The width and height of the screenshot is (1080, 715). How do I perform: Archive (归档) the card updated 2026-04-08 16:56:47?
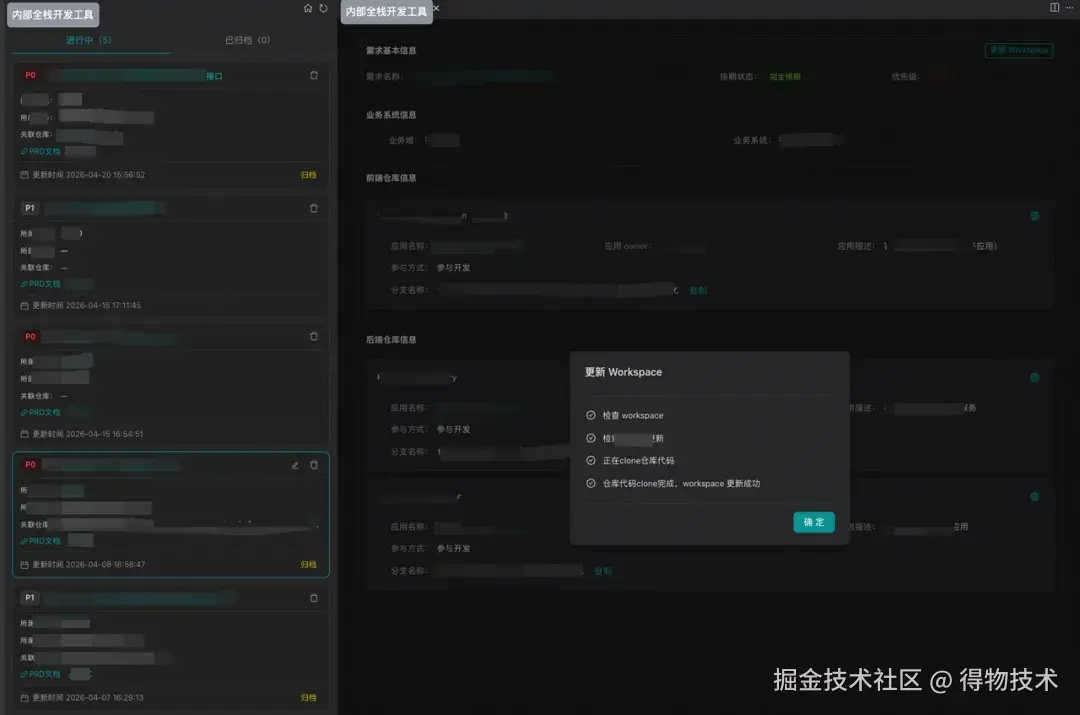click(309, 565)
